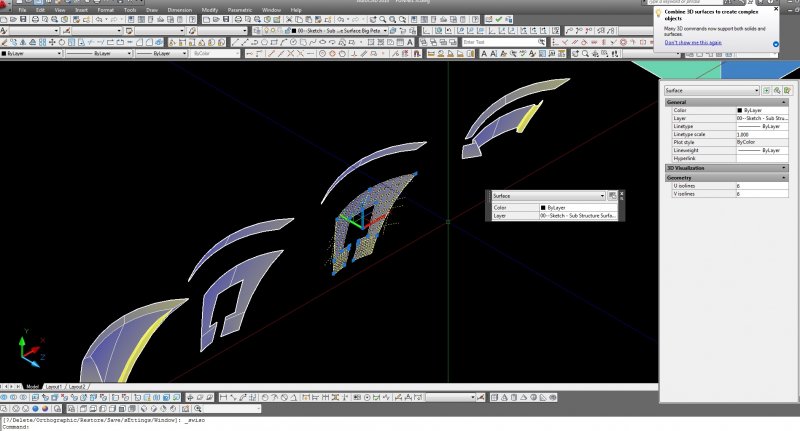The height and width of the screenshot is (431, 800).
Task: Open the Modify menu
Action: pos(210,10)
